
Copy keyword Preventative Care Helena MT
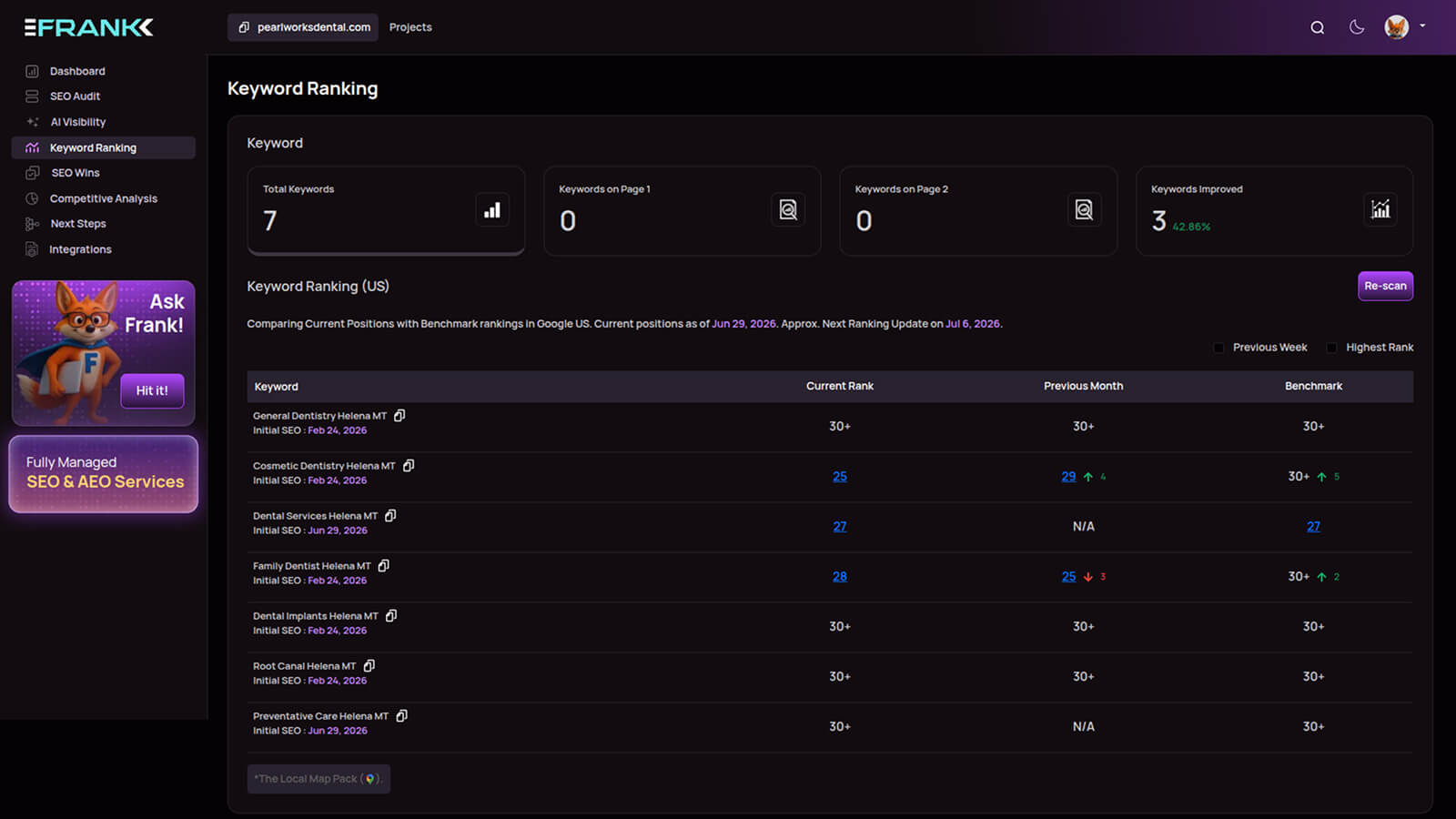[401, 716]
